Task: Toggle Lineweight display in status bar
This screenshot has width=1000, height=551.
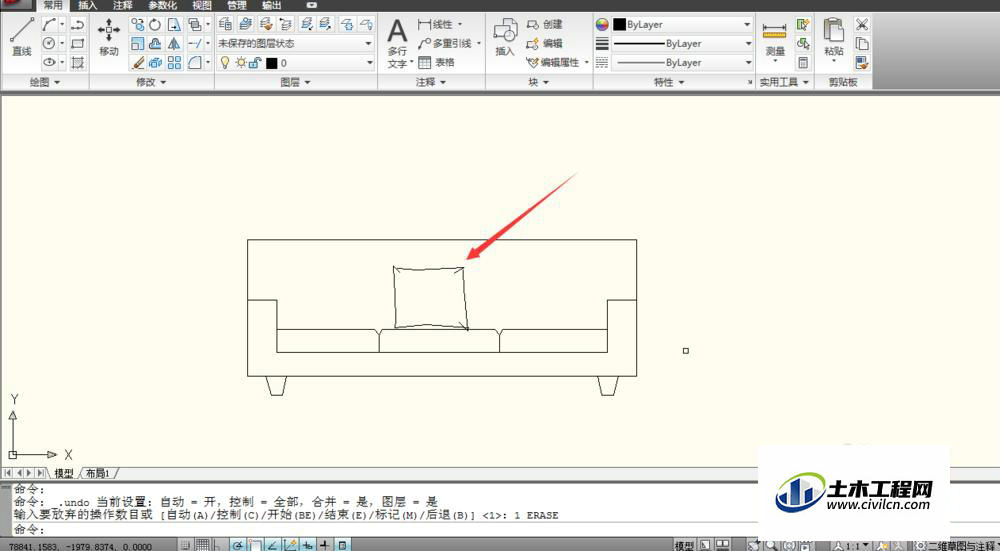Action: pyautogui.click(x=325, y=545)
